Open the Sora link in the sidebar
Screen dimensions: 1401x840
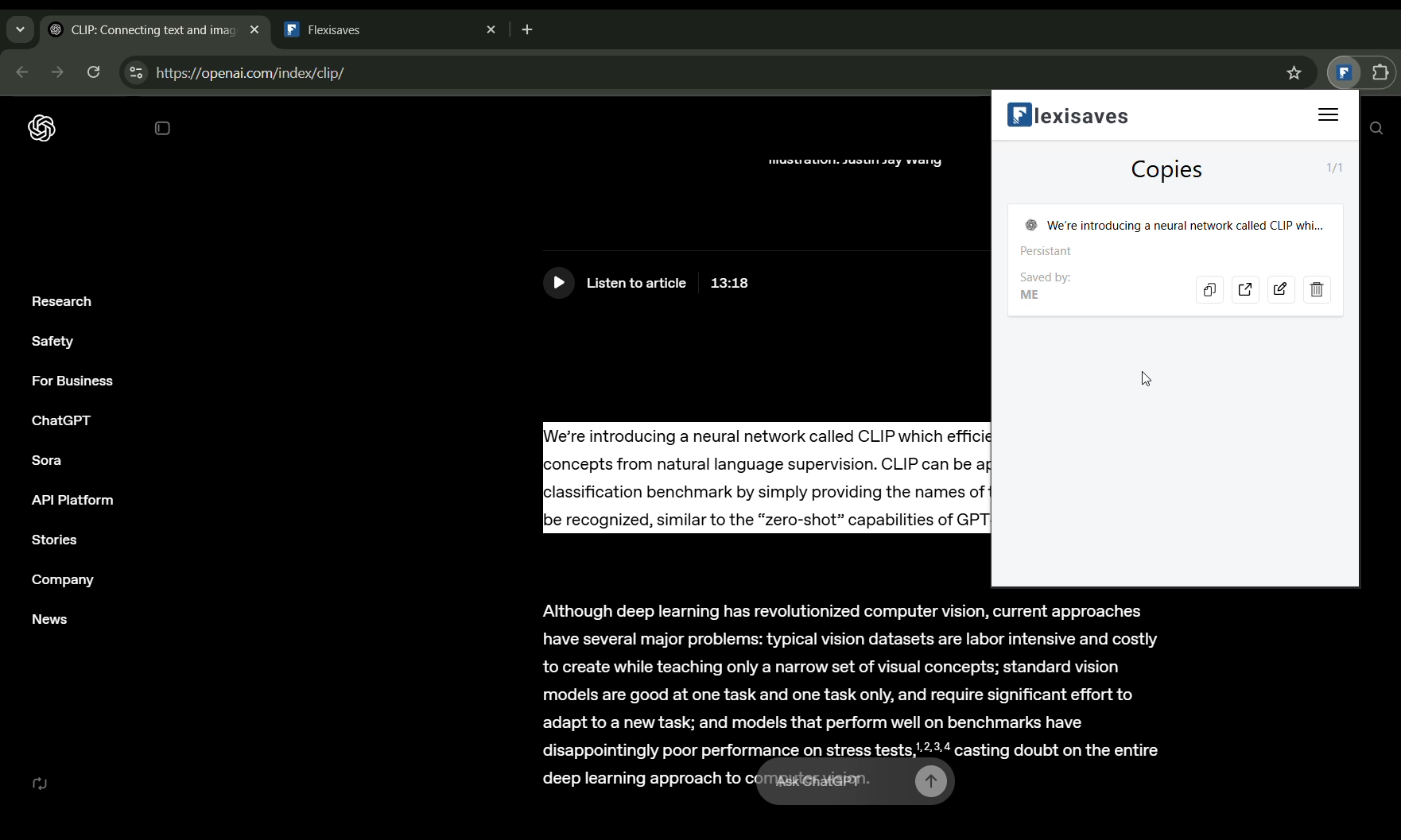pyautogui.click(x=46, y=461)
